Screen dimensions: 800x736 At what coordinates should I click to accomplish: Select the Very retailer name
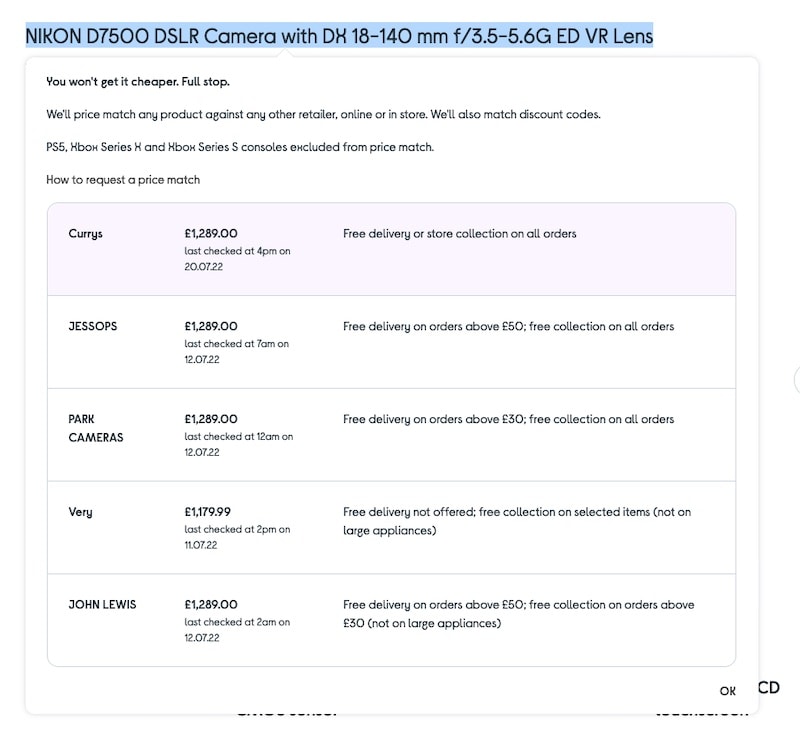click(80, 512)
